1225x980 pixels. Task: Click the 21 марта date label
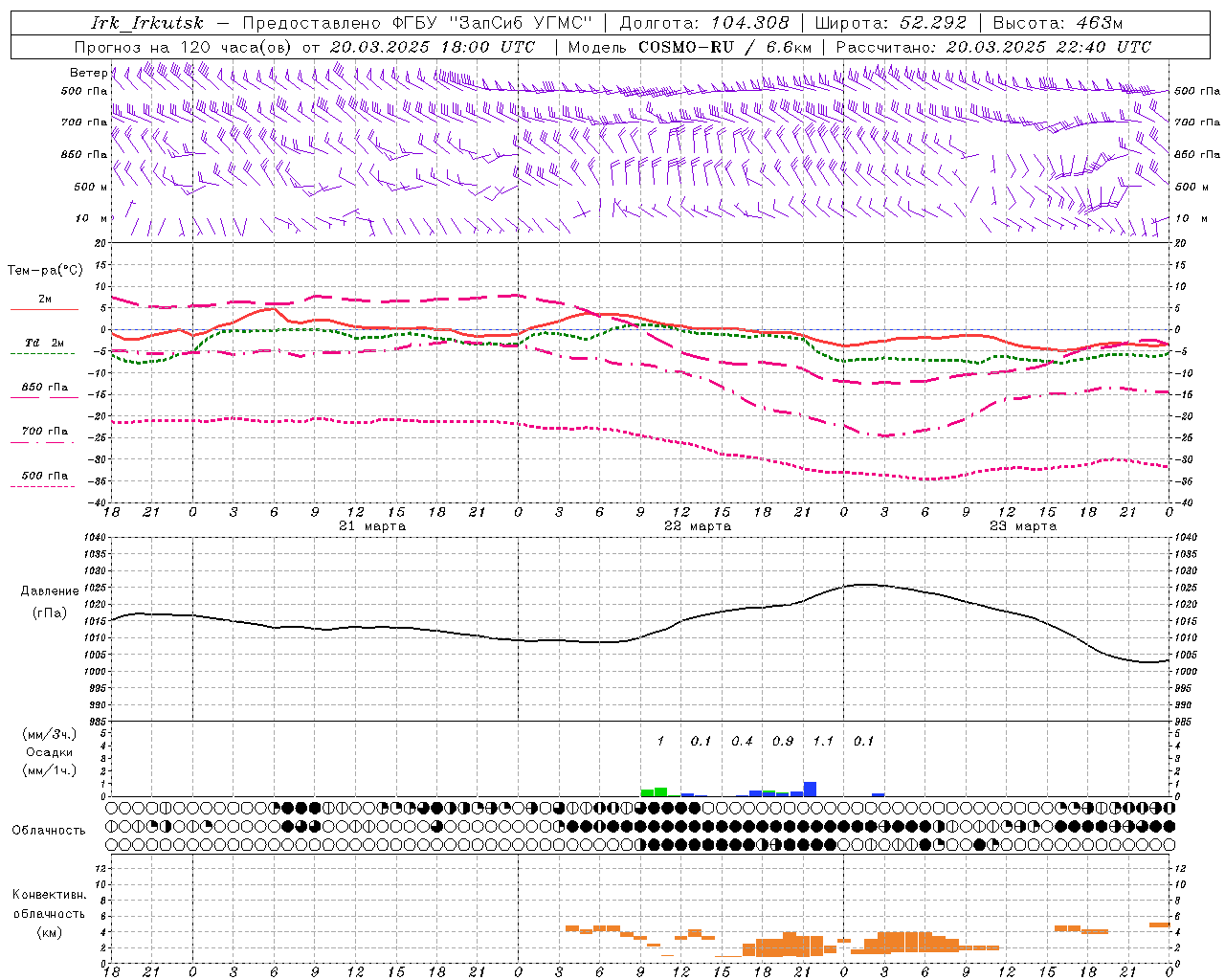point(372,526)
